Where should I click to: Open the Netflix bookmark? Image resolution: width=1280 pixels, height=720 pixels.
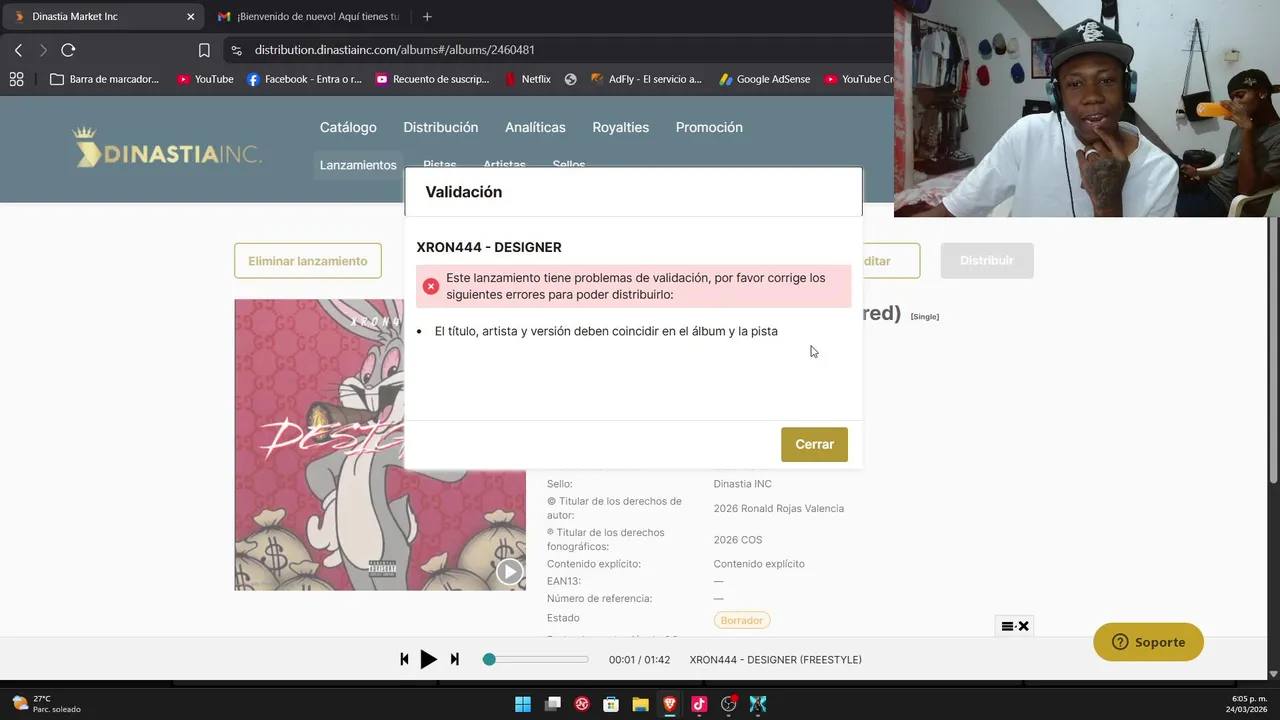coord(527,79)
